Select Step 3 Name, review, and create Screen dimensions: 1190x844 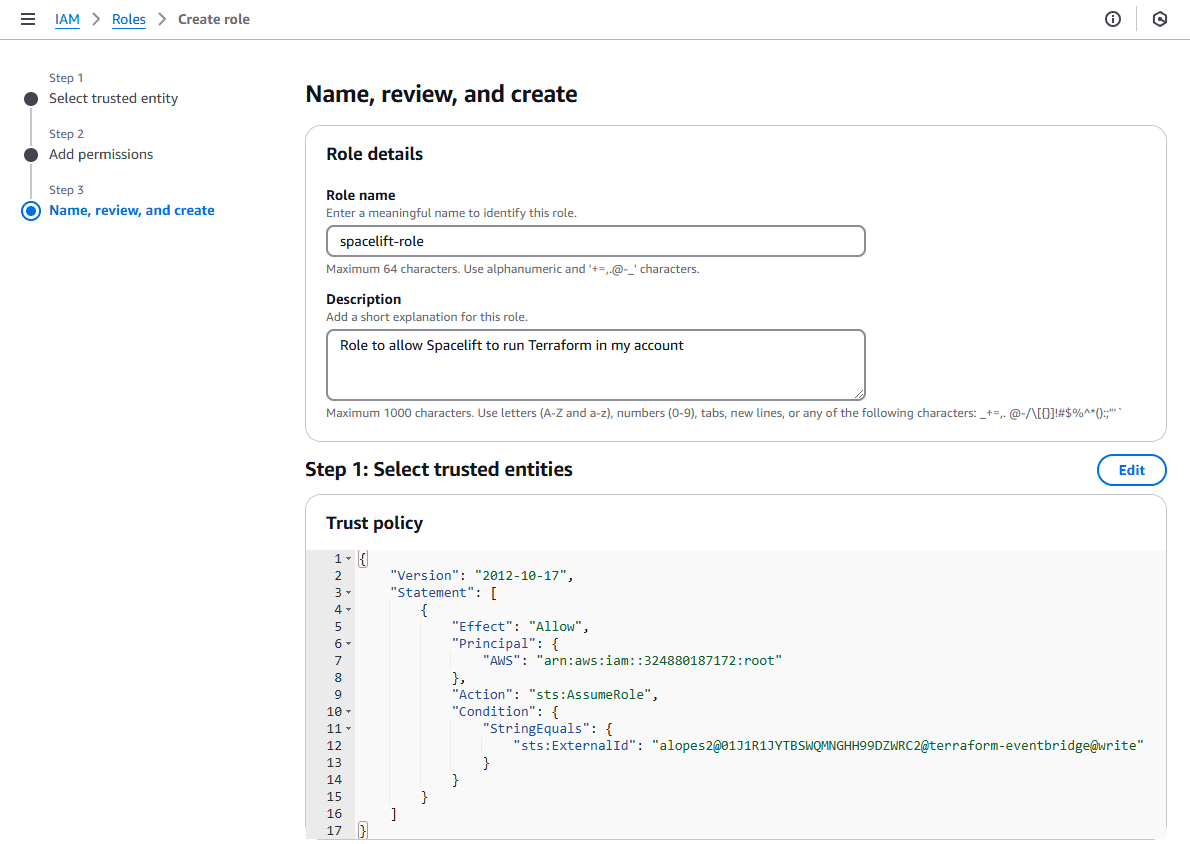pos(132,210)
